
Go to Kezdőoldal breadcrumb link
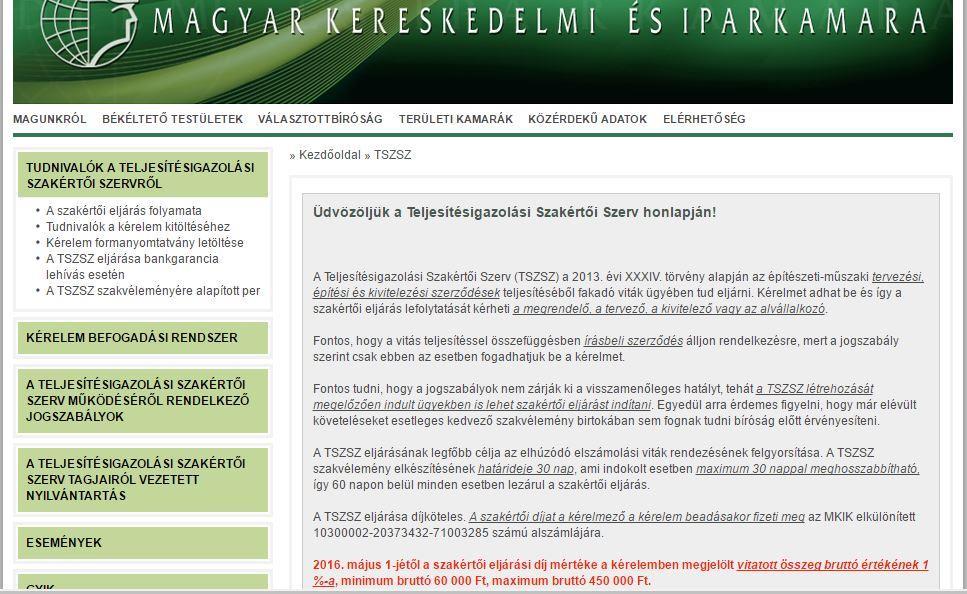pos(330,155)
